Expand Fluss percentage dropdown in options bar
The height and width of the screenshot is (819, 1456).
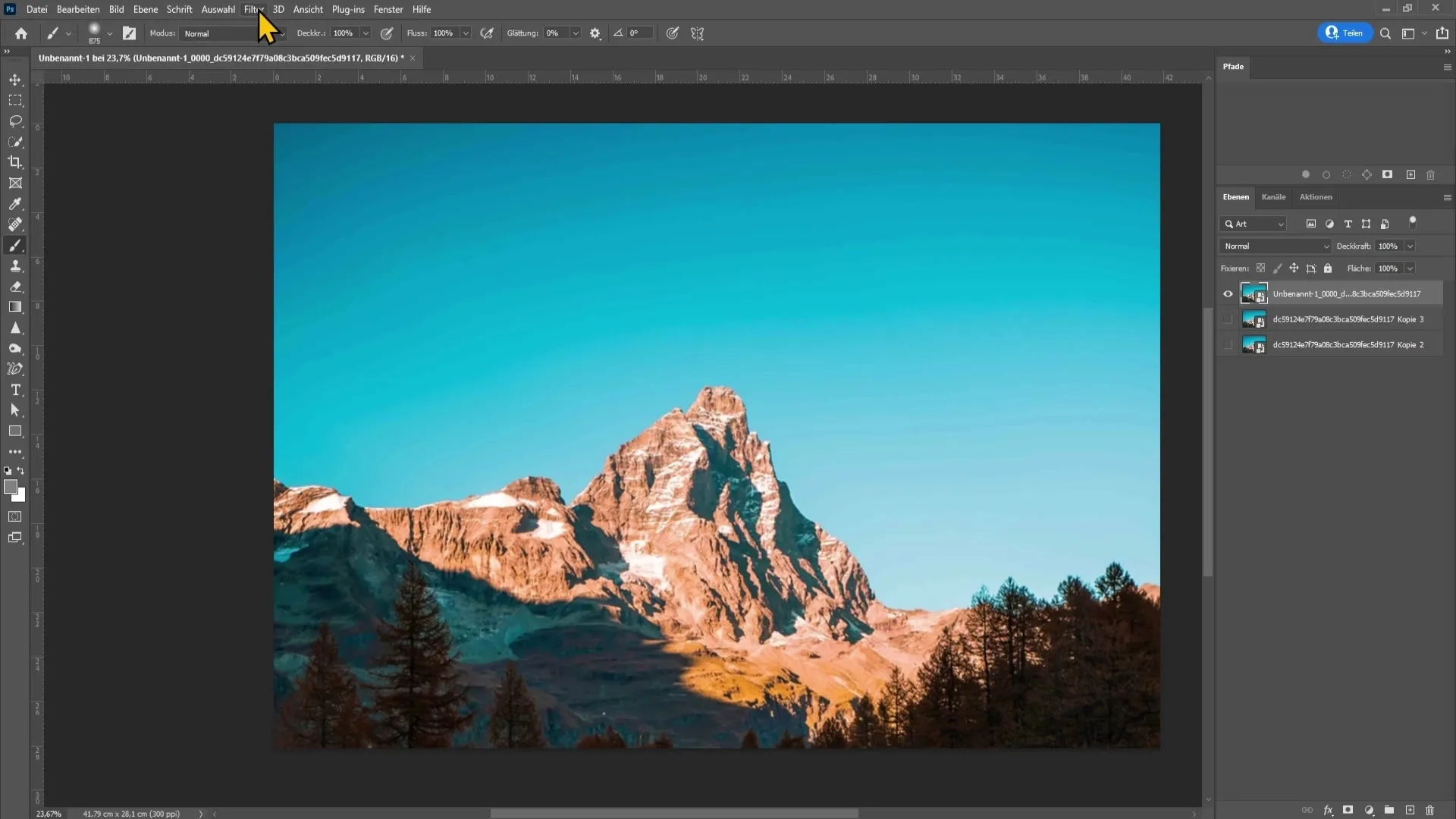click(466, 33)
